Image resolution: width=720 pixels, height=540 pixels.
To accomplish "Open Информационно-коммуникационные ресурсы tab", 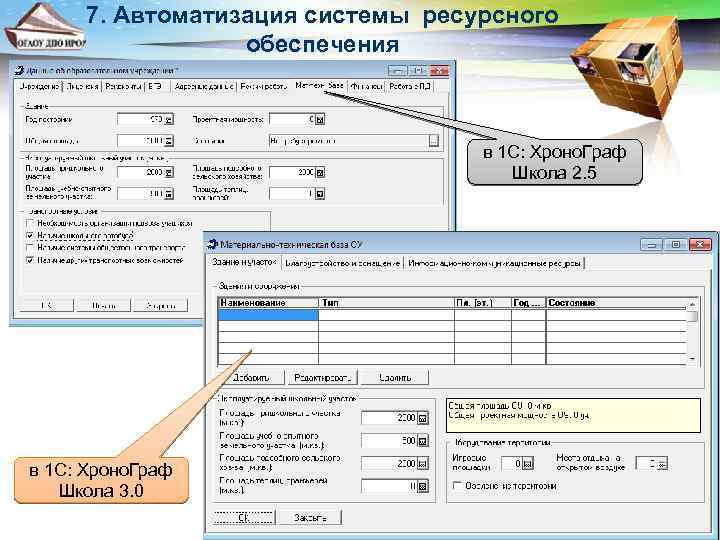I will (494, 264).
